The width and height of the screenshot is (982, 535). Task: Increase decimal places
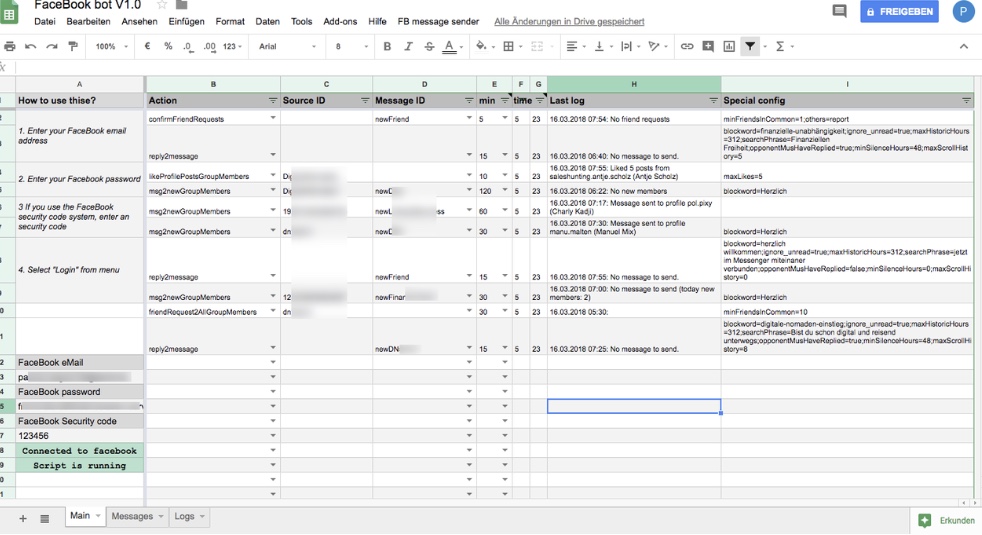(x=209, y=46)
